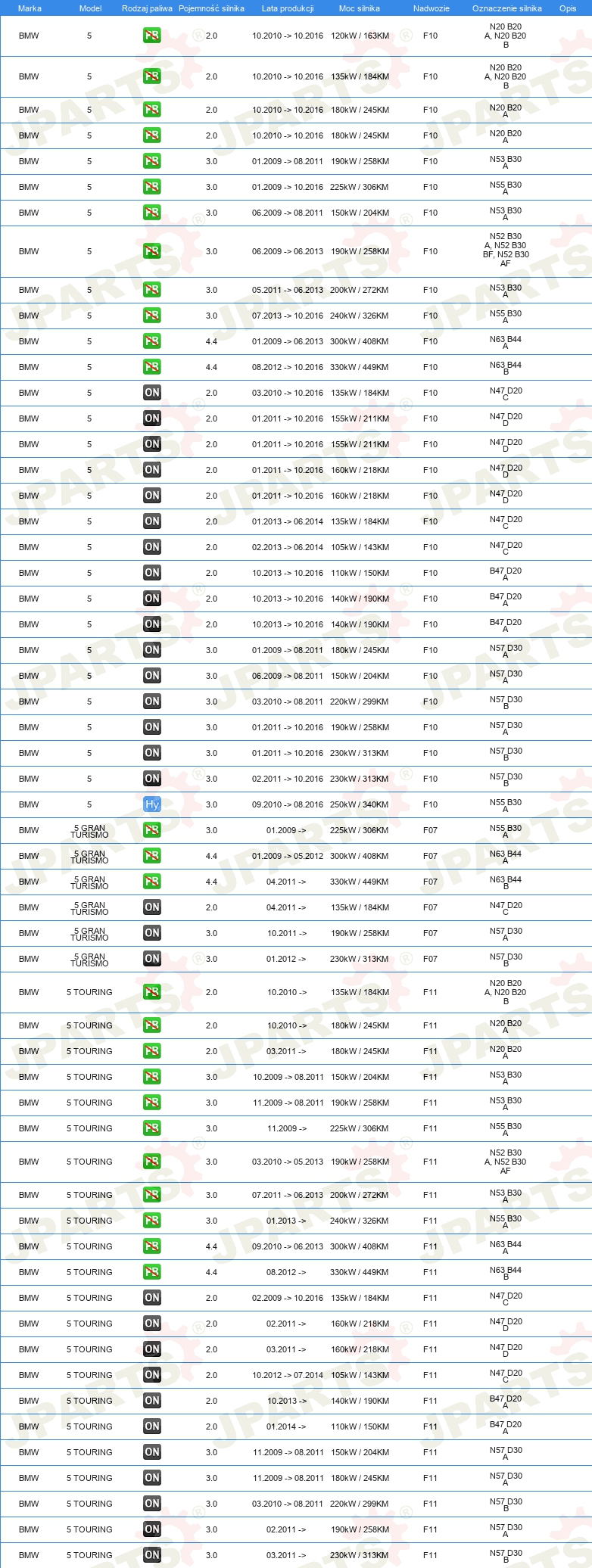The height and width of the screenshot is (1568, 592).
Task: Select '5 TOURING' in the 08.2012 -> row
Action: click(89, 1272)
